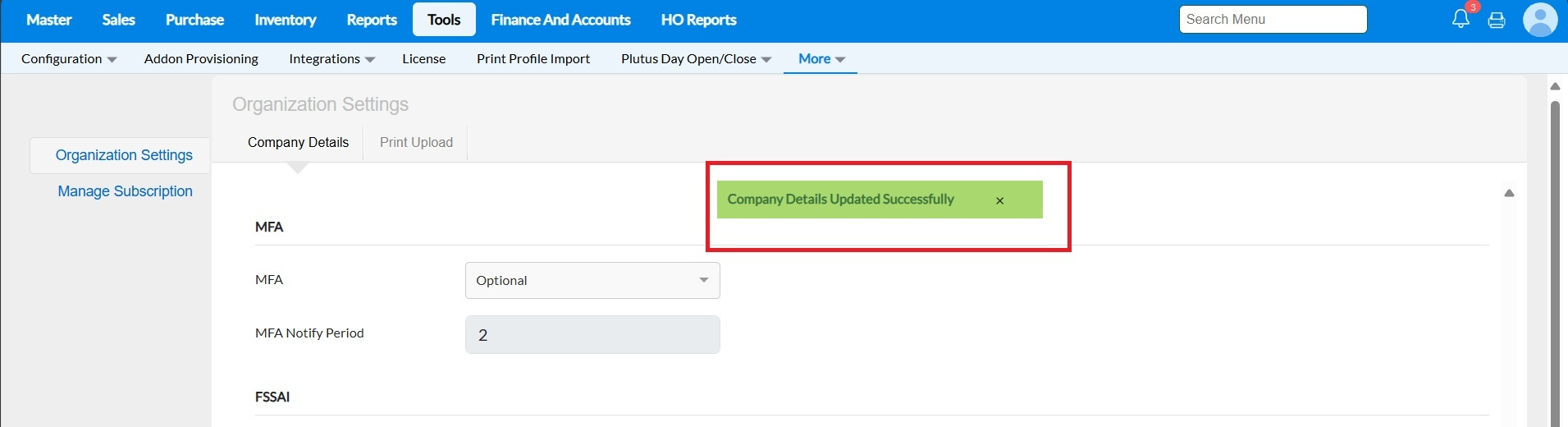1568x427 pixels.
Task: Switch to the Print Upload tab
Action: pyautogui.click(x=416, y=143)
